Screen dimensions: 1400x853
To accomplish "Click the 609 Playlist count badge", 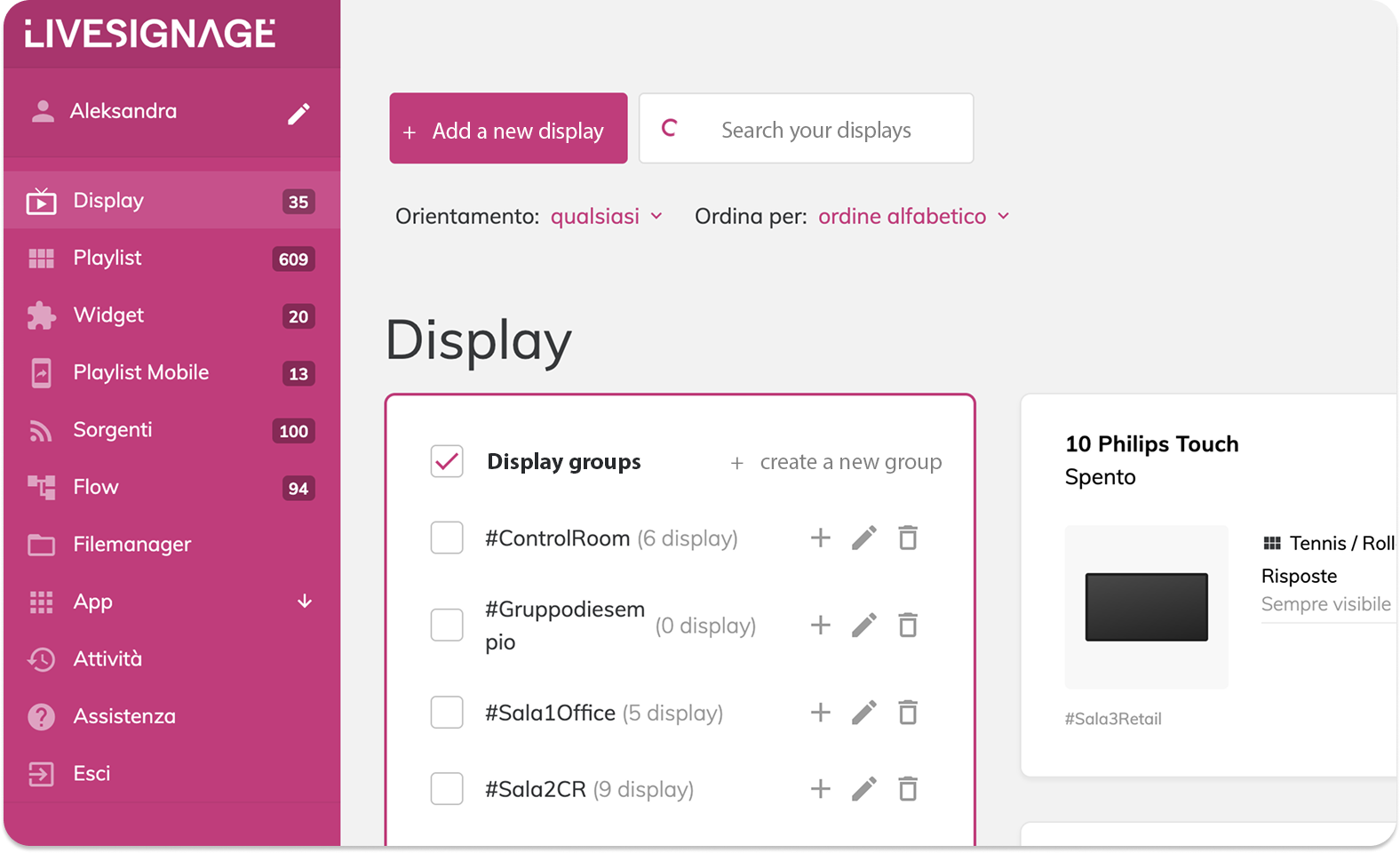I will click(293, 259).
